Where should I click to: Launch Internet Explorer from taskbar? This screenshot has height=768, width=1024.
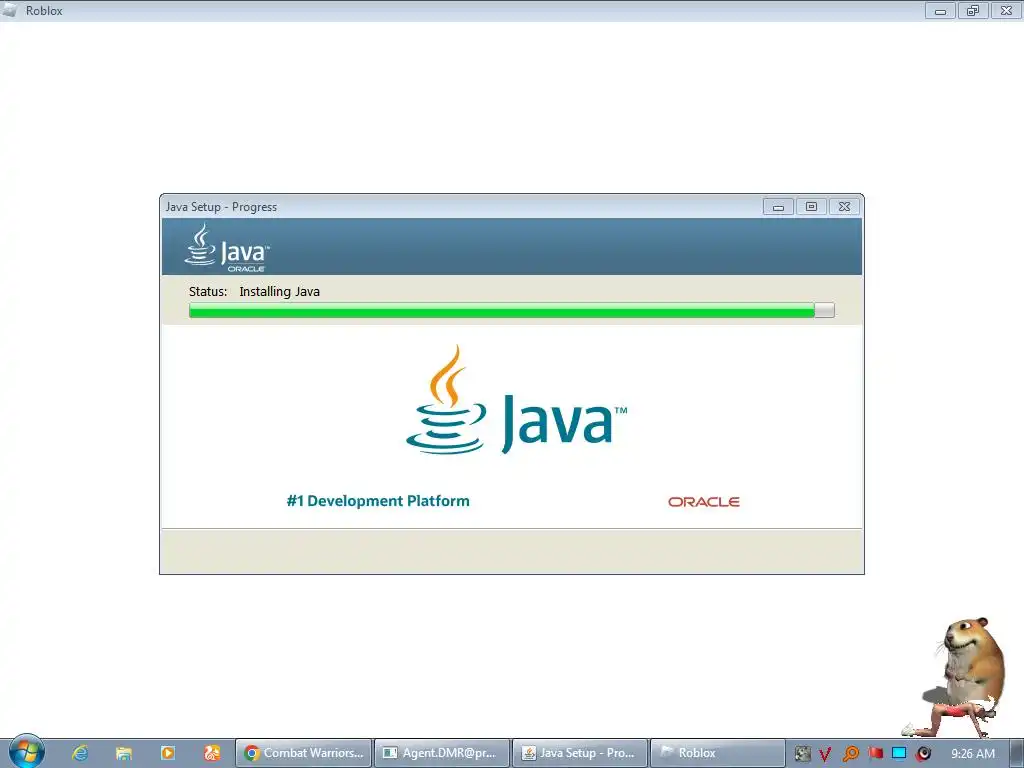pos(80,753)
